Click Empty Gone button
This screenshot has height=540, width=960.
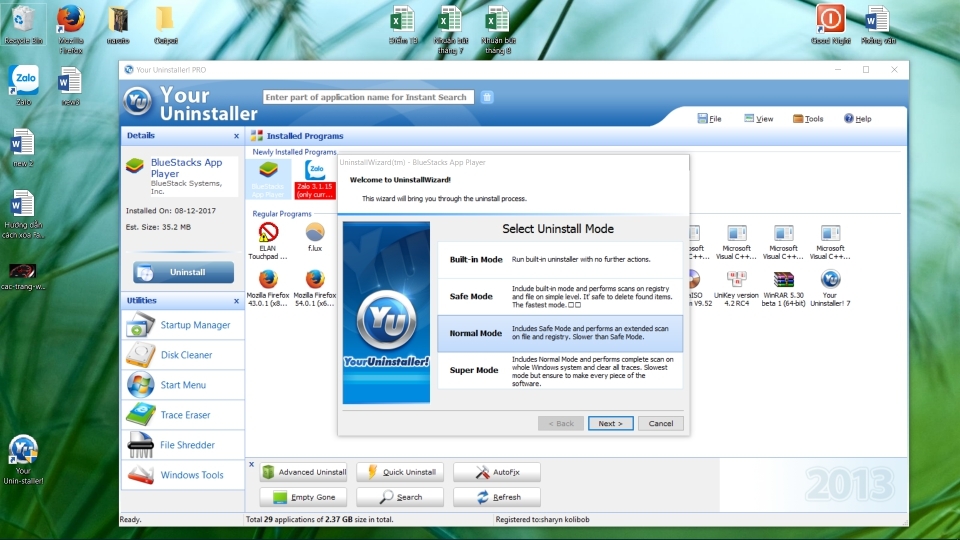coord(303,497)
